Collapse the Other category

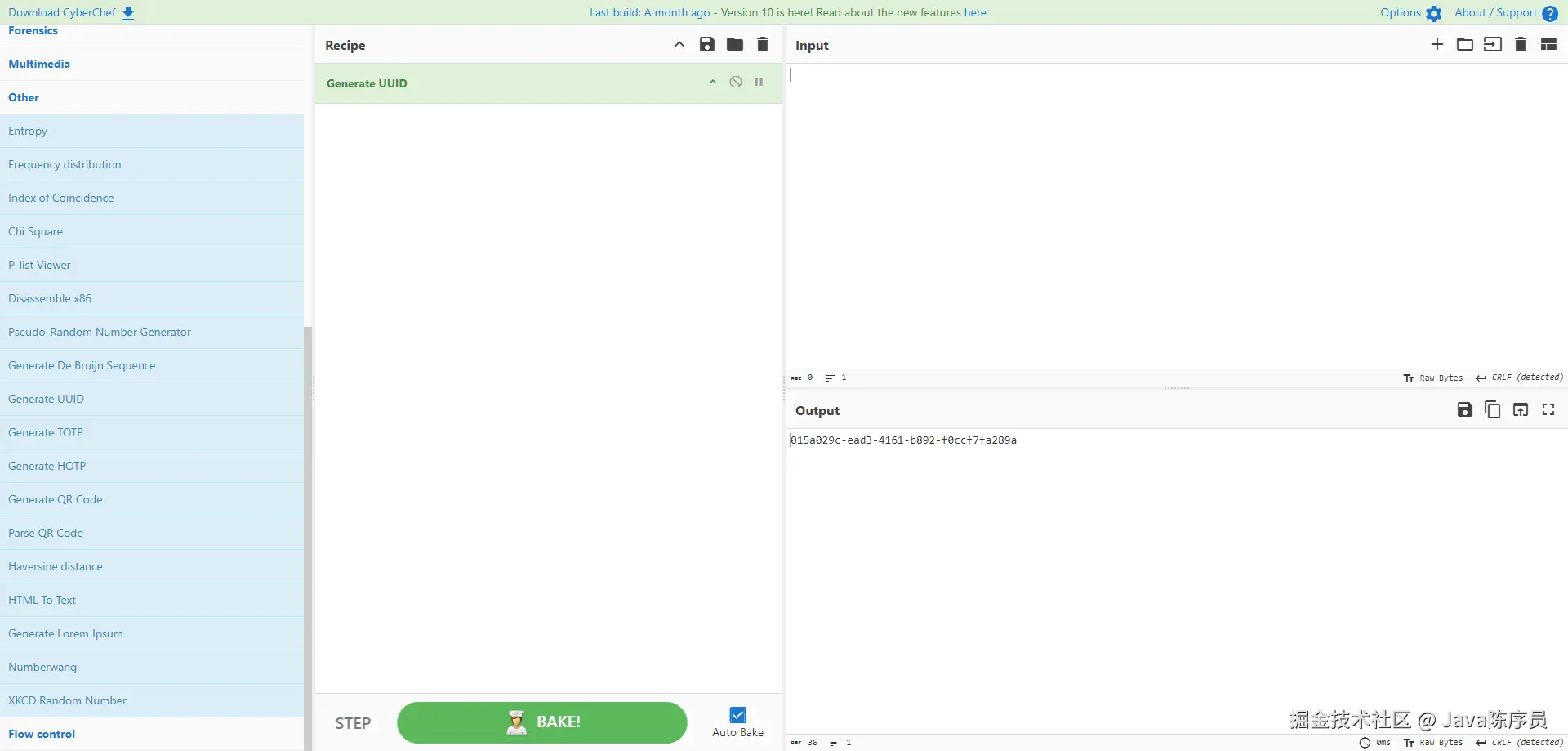coord(152,97)
